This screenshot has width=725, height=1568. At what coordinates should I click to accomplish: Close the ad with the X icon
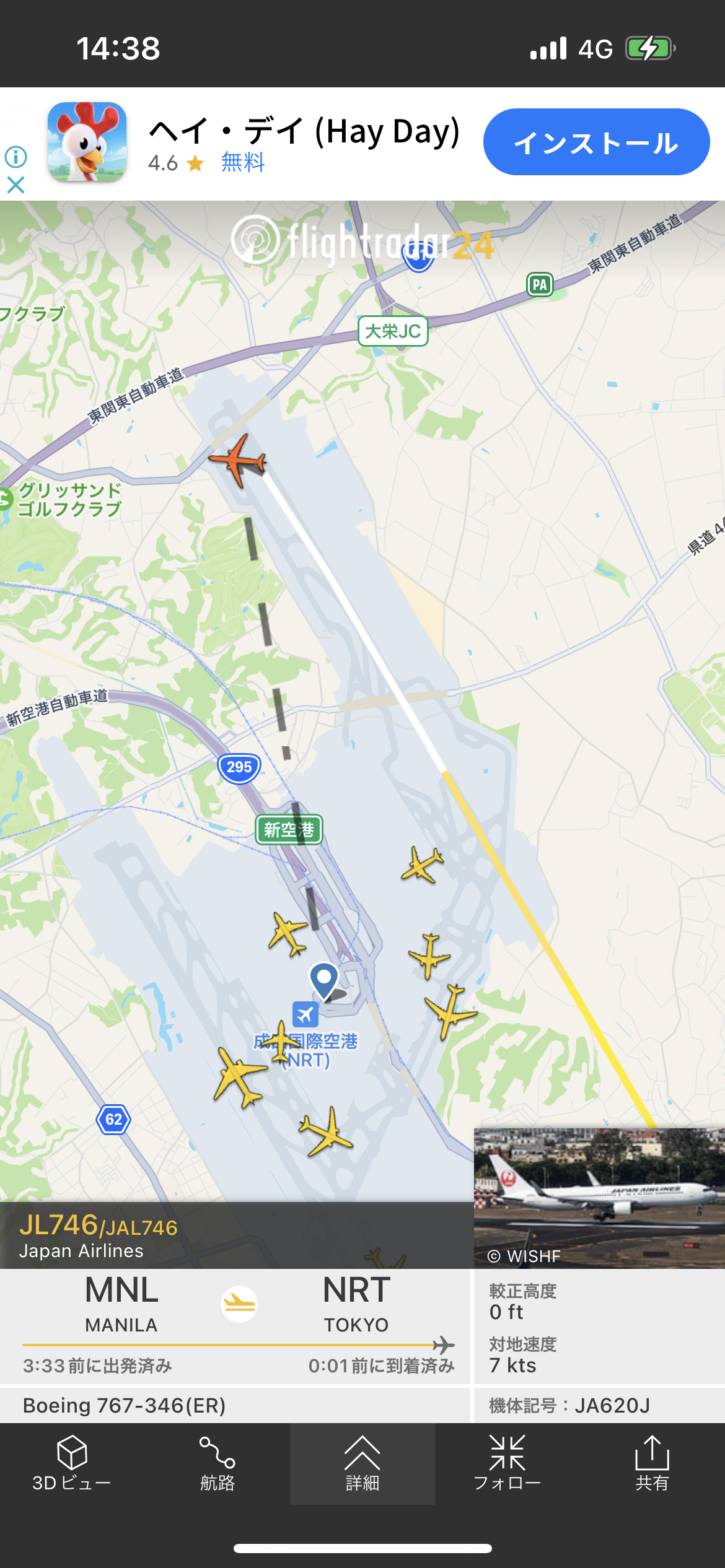[15, 185]
